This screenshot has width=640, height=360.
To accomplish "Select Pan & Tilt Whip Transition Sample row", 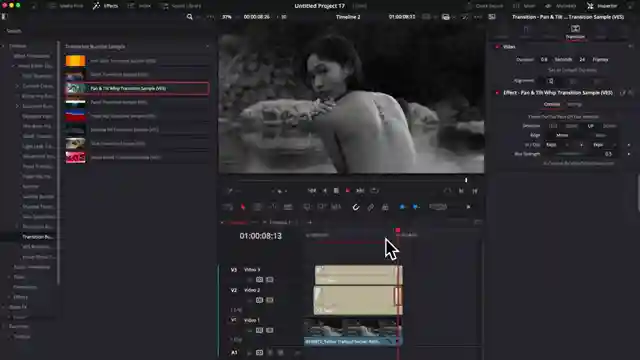I will [x=137, y=88].
